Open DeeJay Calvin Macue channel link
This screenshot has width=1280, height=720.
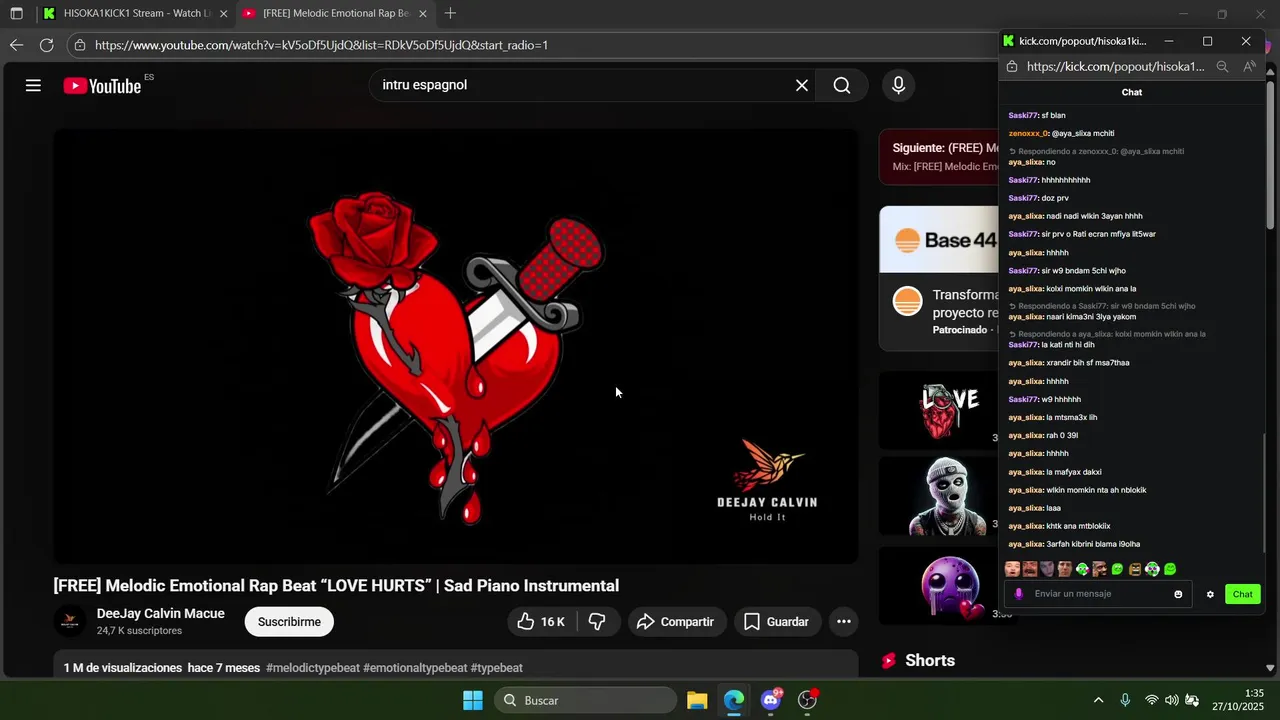[160, 614]
